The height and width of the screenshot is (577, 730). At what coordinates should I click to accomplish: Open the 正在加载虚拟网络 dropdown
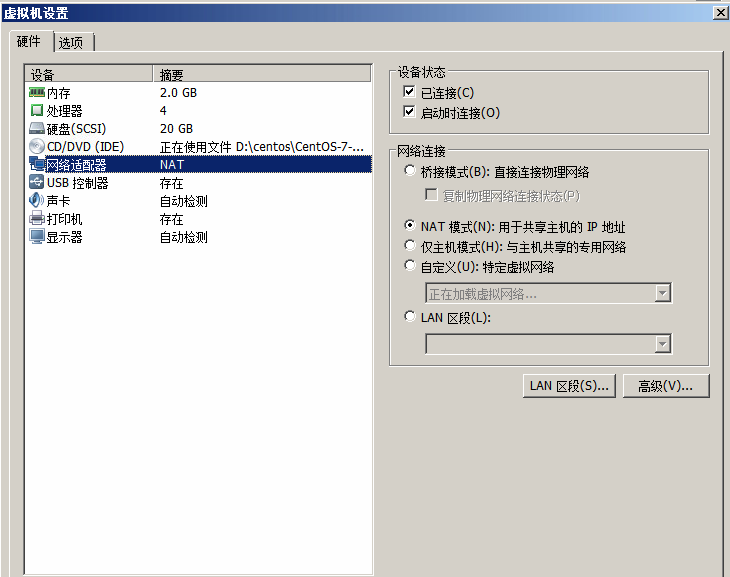coord(548,293)
